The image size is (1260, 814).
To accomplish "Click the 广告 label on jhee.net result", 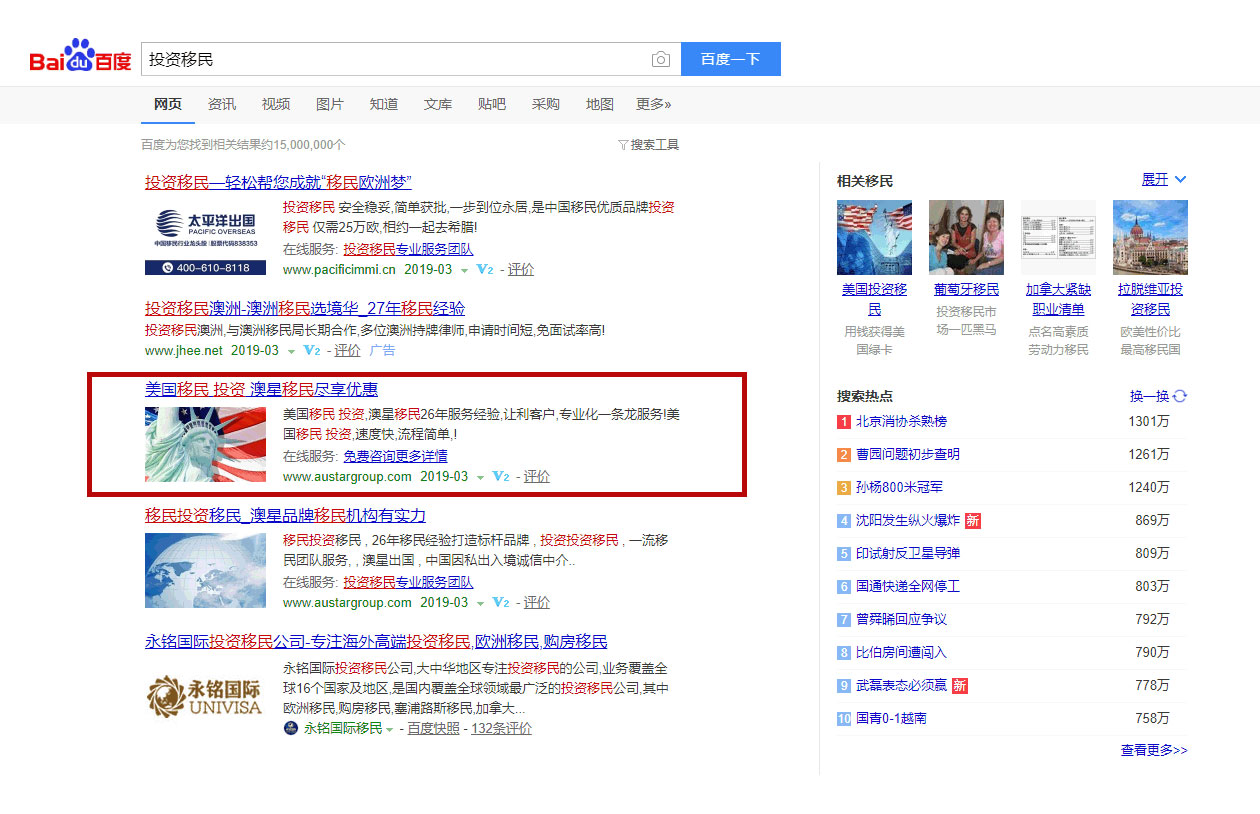I will click(x=383, y=351).
